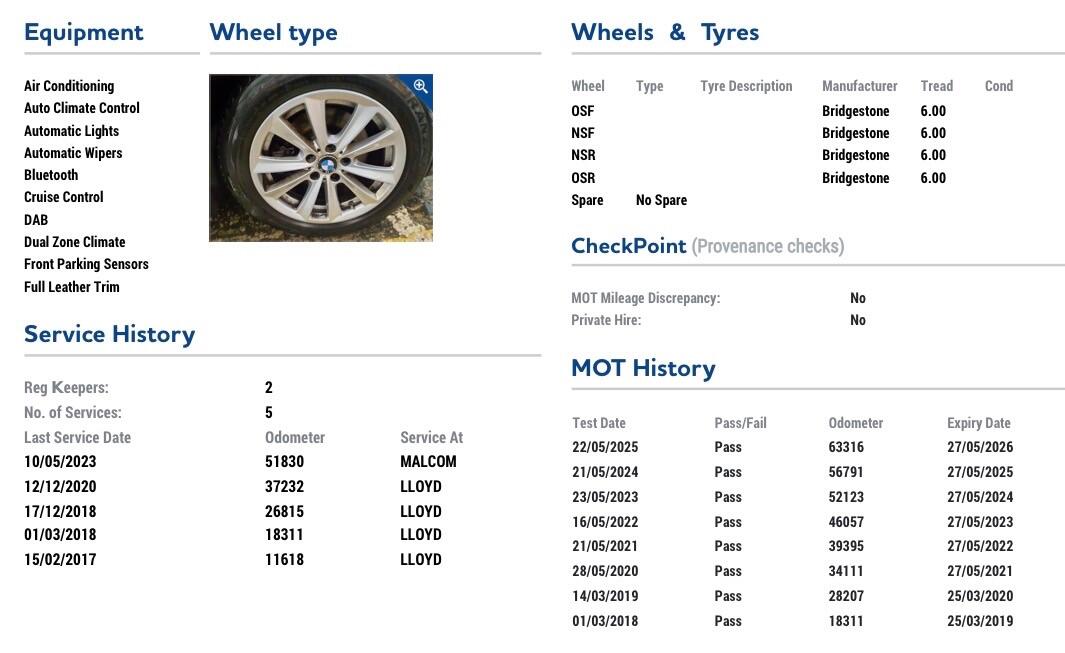Click the OSF wheel row label
The image size is (1065, 653).
tap(582, 111)
